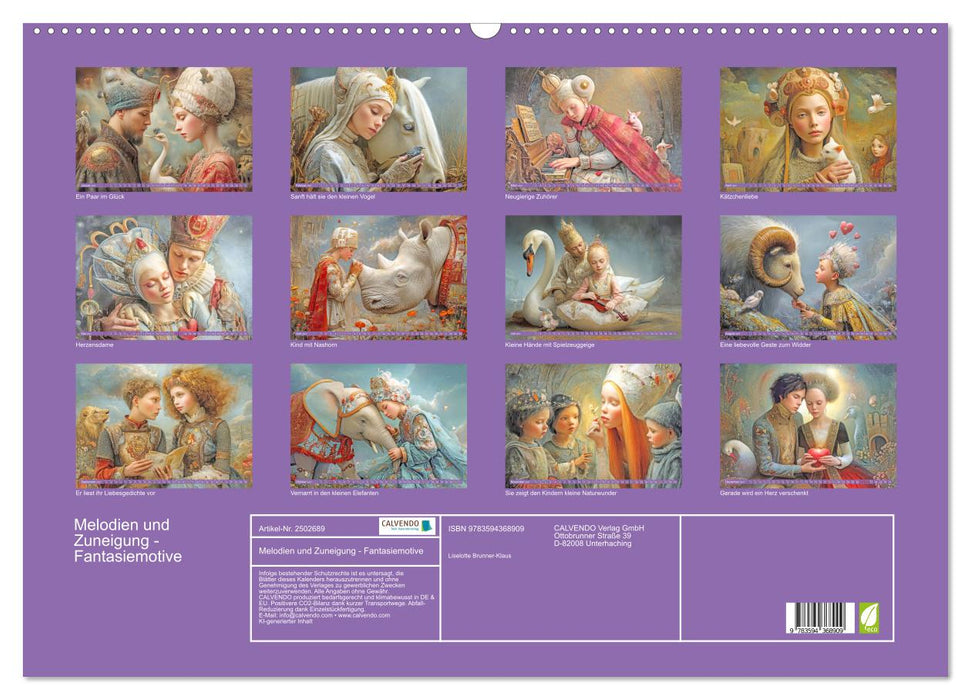Click caption 'Vernarrt in den kleinen Elefanten'
This screenshot has width=971, height=700.
tap(334, 494)
